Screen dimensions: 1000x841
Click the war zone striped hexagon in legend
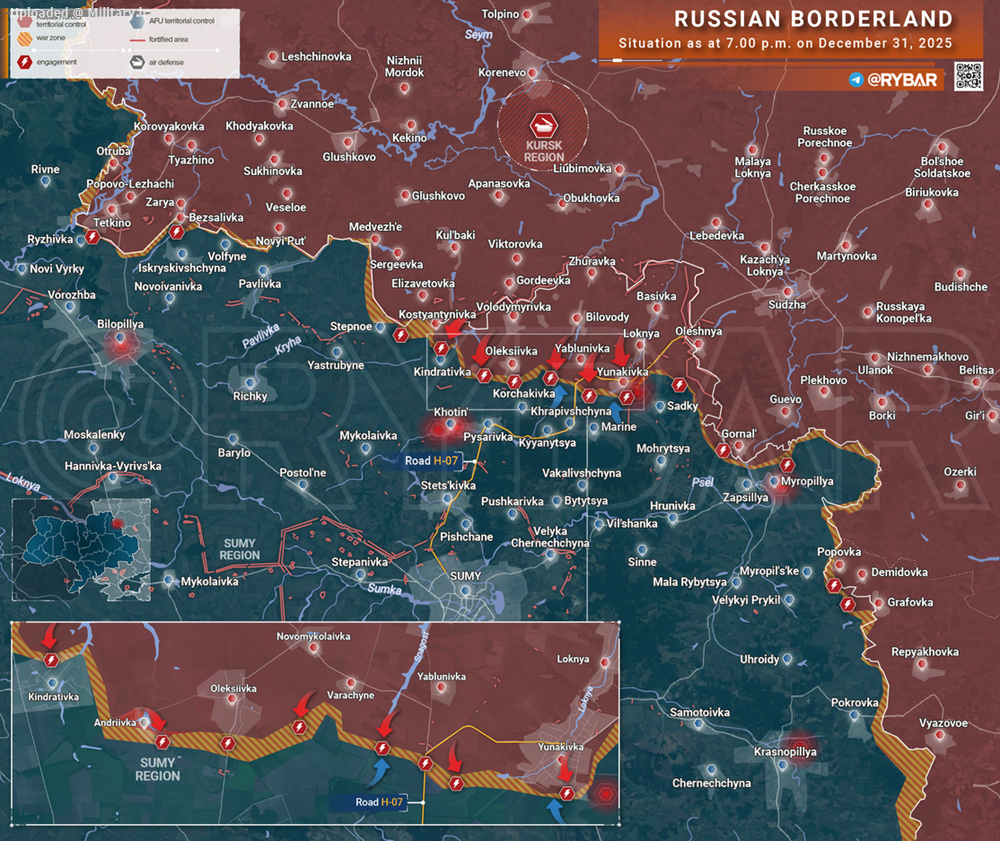point(25,40)
